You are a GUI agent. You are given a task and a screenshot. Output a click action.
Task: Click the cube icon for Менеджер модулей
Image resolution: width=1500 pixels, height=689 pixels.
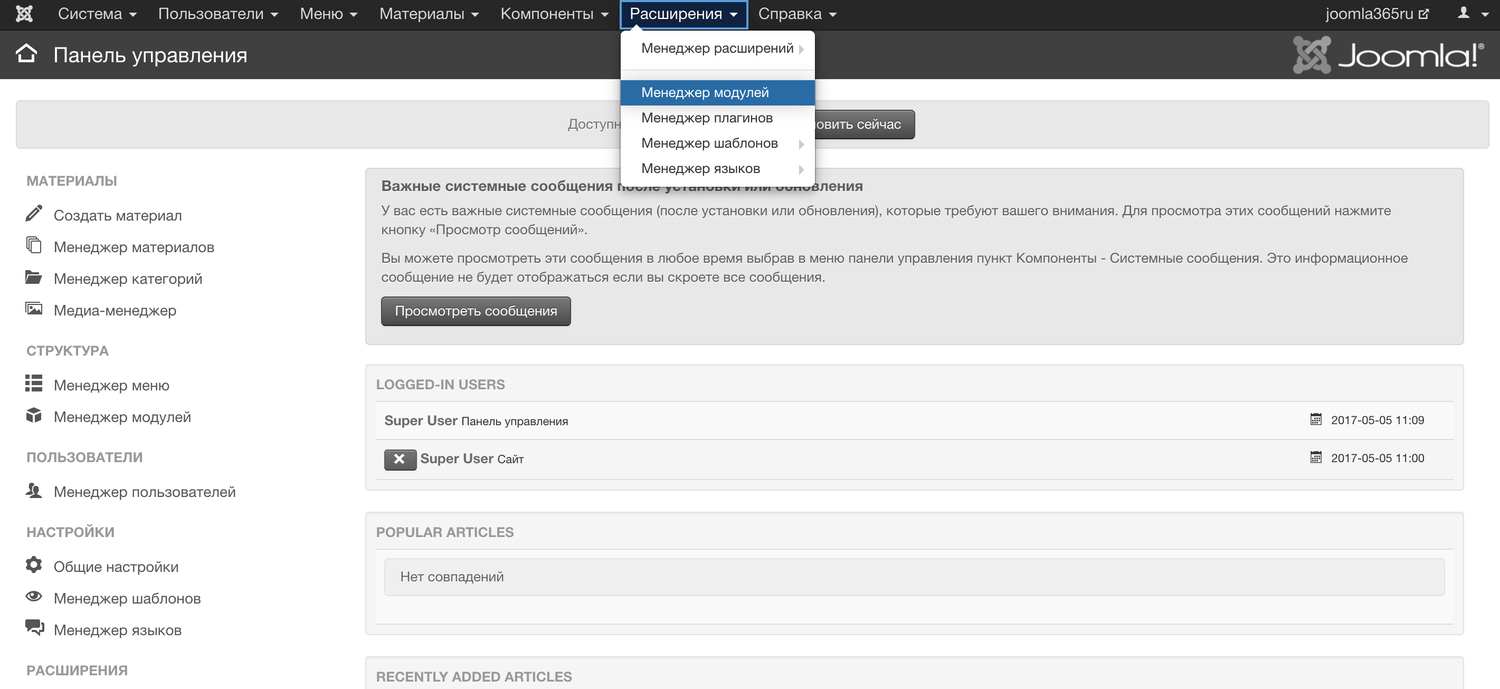click(x=34, y=416)
